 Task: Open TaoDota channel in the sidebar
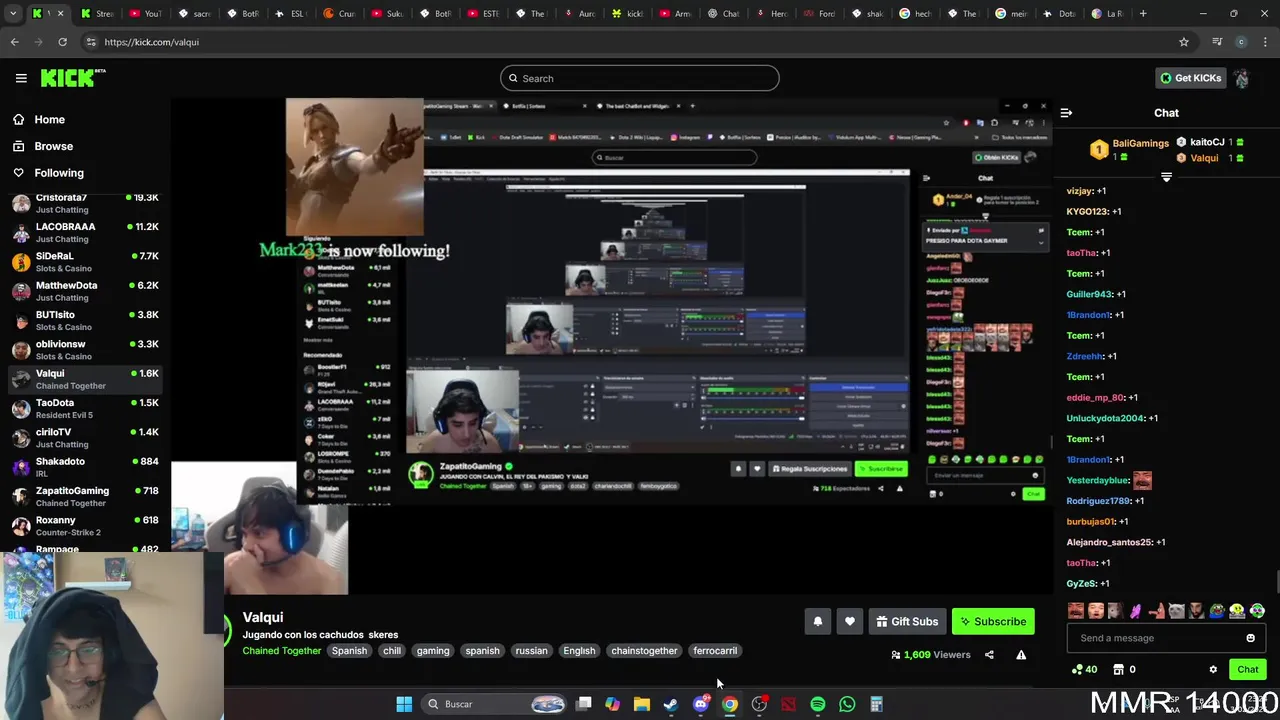pos(85,408)
